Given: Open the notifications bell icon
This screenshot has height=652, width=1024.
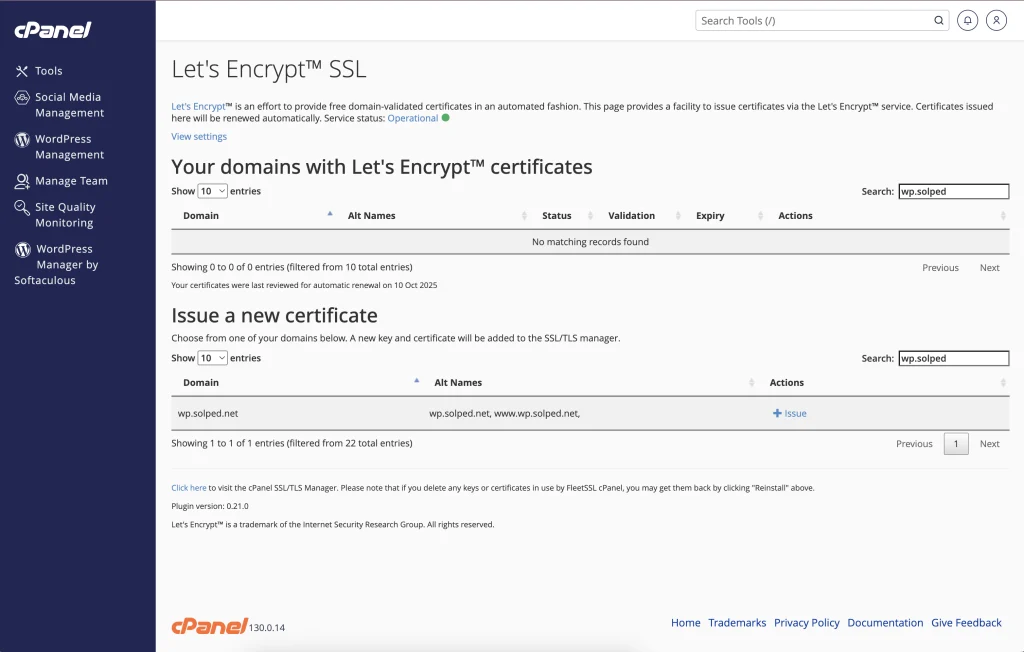Looking at the screenshot, I should (x=967, y=20).
